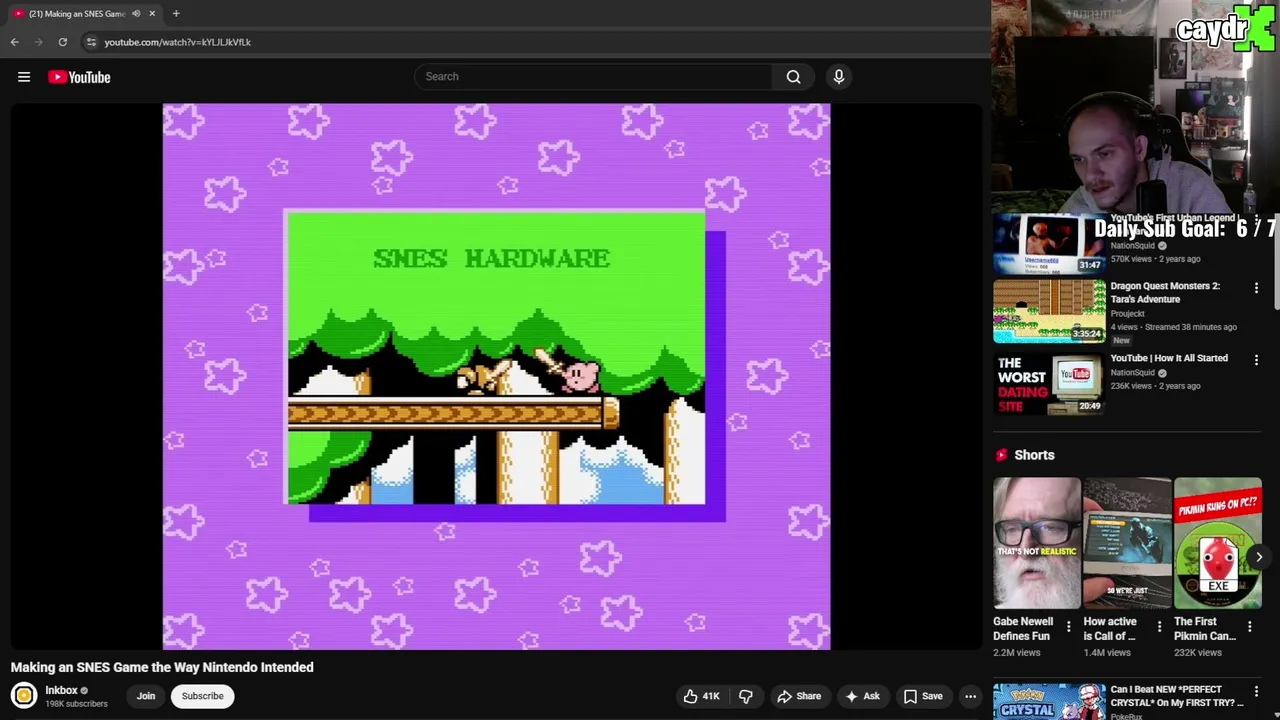Open options for Dragon Quest Monsters video

1256,288
